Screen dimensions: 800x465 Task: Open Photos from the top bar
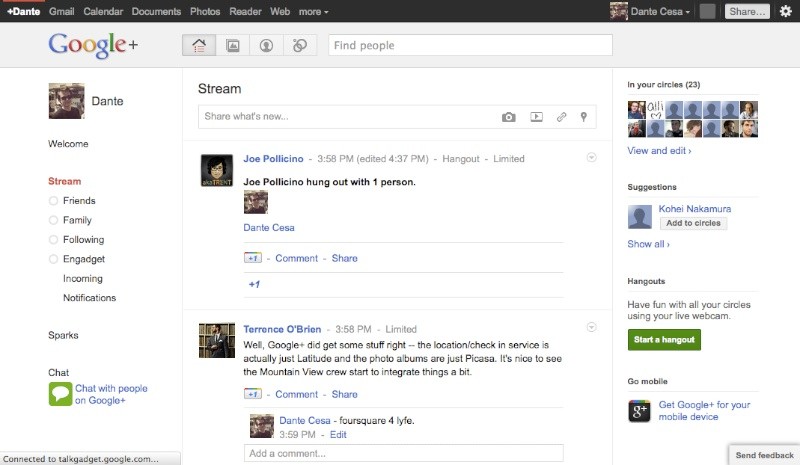[x=205, y=11]
